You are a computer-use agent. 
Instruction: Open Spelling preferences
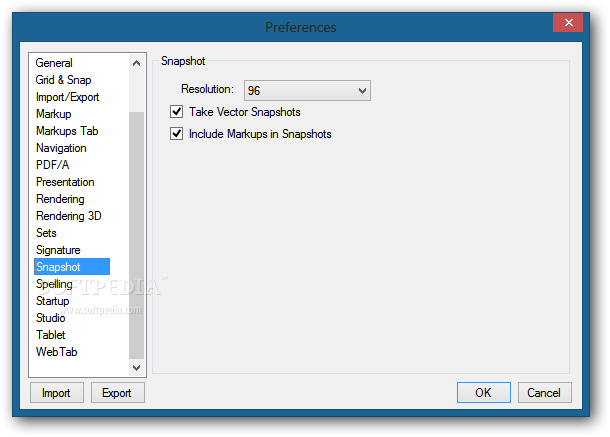pos(54,284)
